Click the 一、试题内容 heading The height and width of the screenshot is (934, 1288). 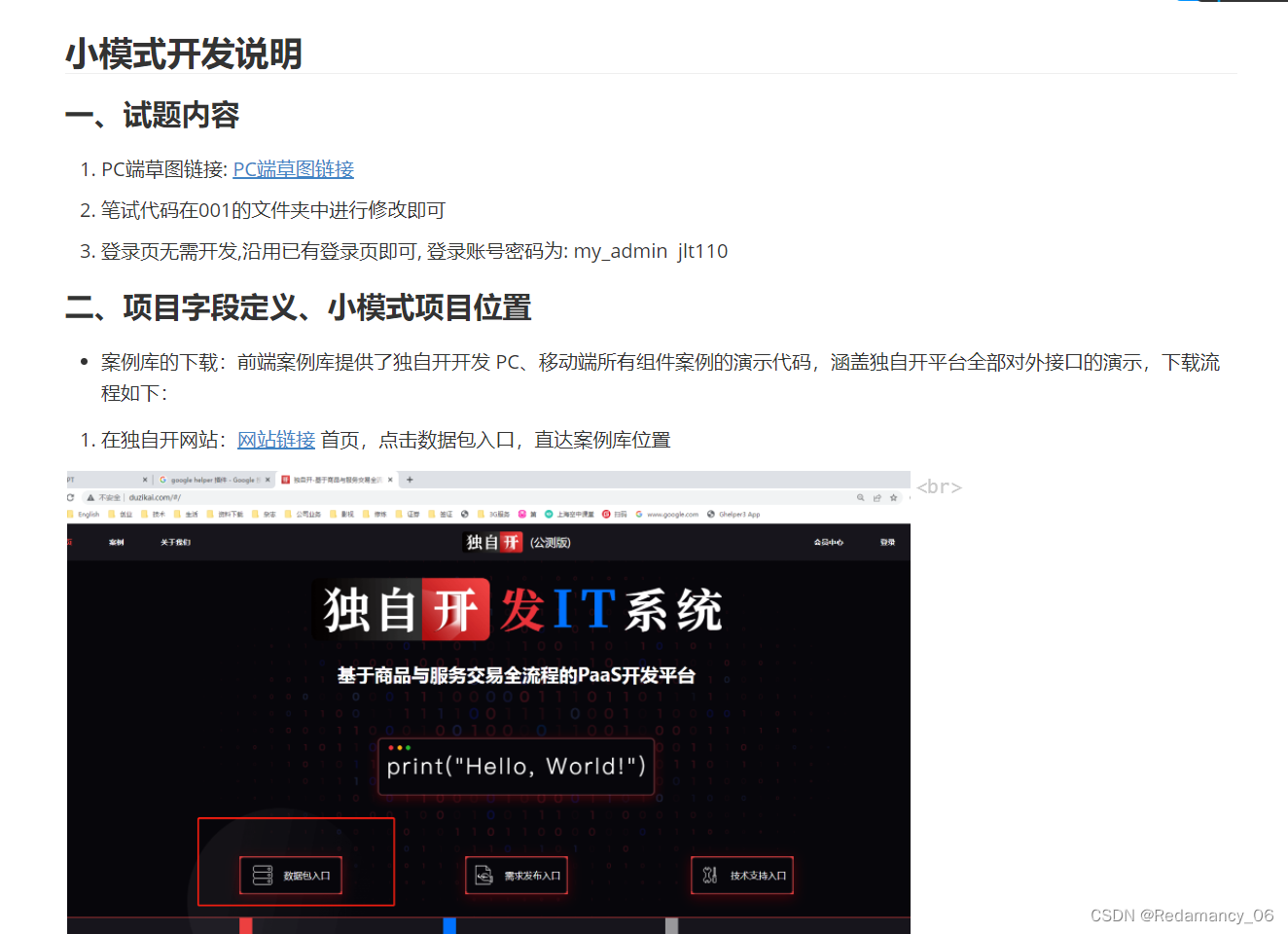click(x=152, y=115)
